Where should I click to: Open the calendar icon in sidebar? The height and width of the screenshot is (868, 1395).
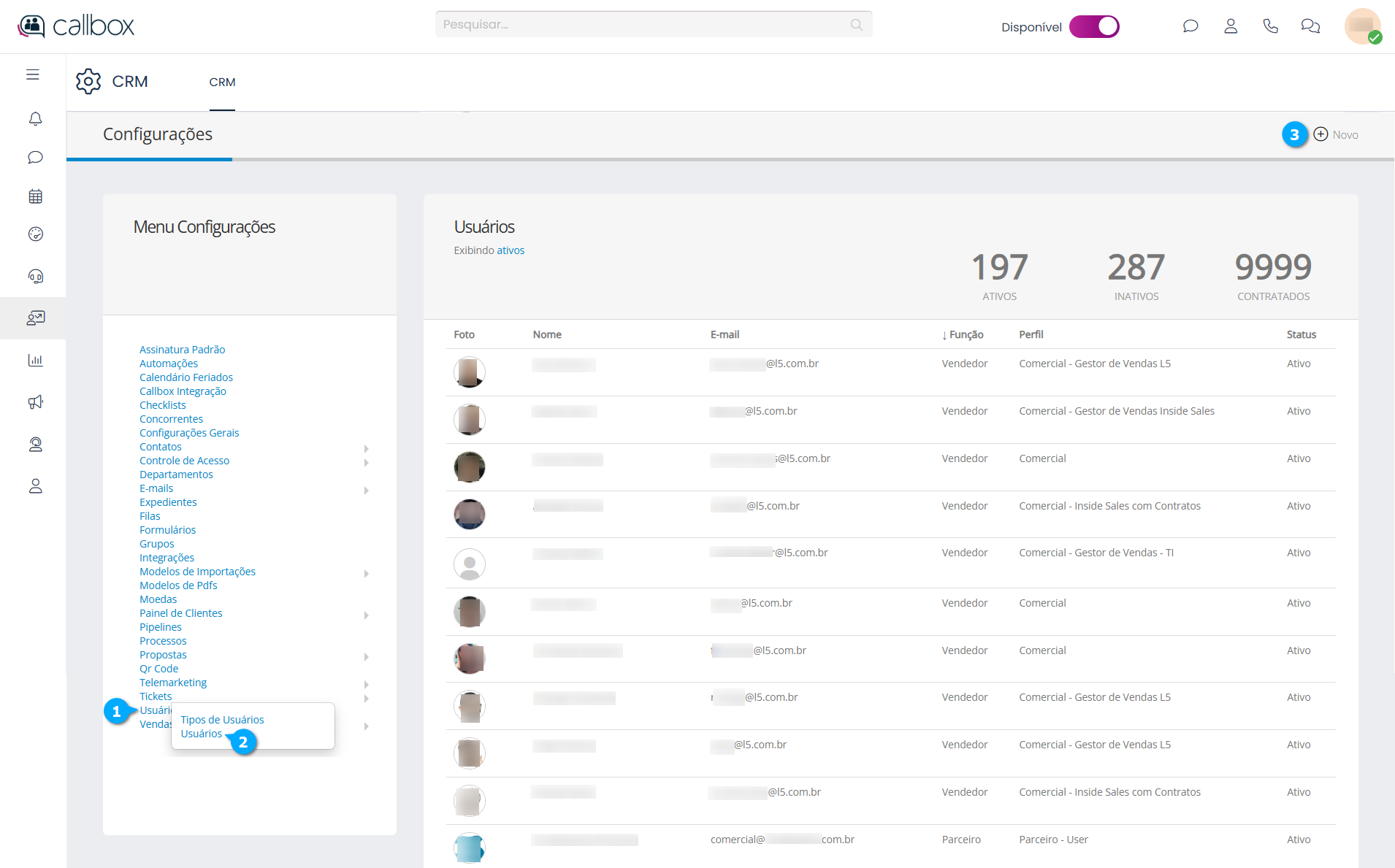(x=35, y=196)
